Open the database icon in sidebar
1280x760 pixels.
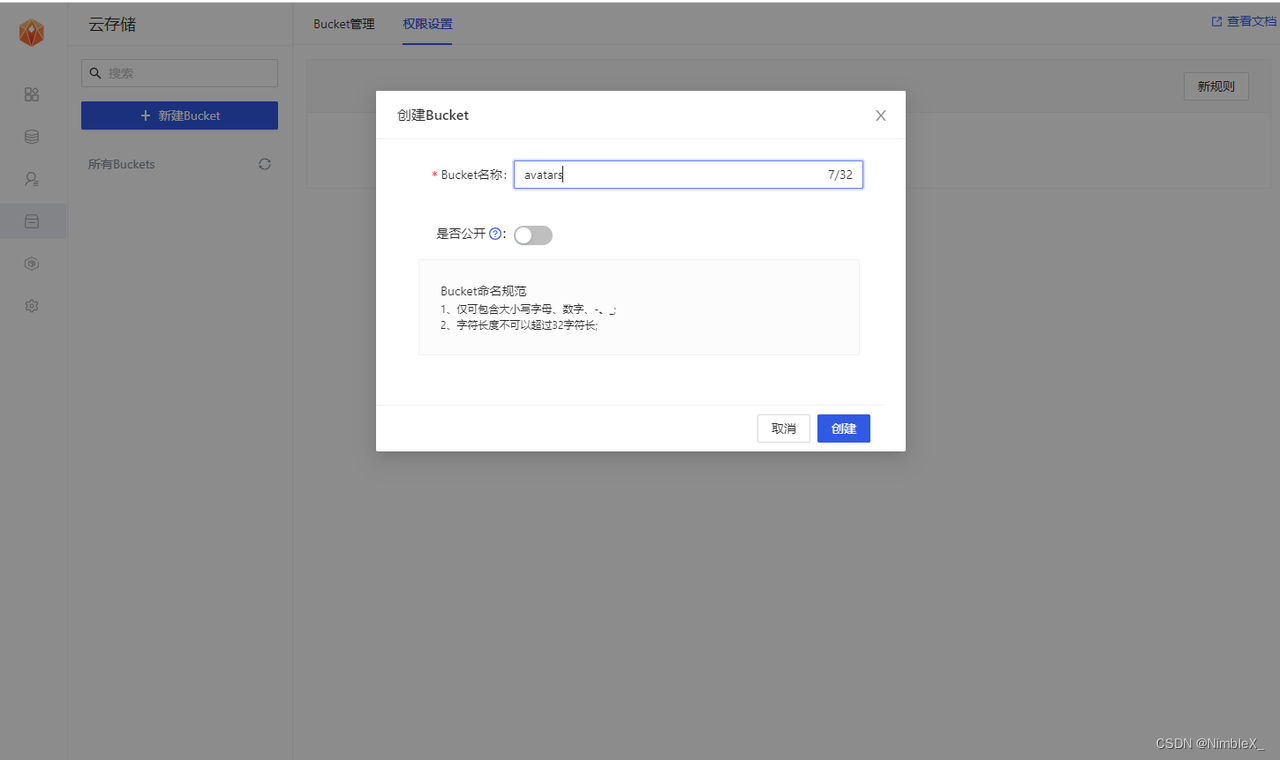[31, 136]
